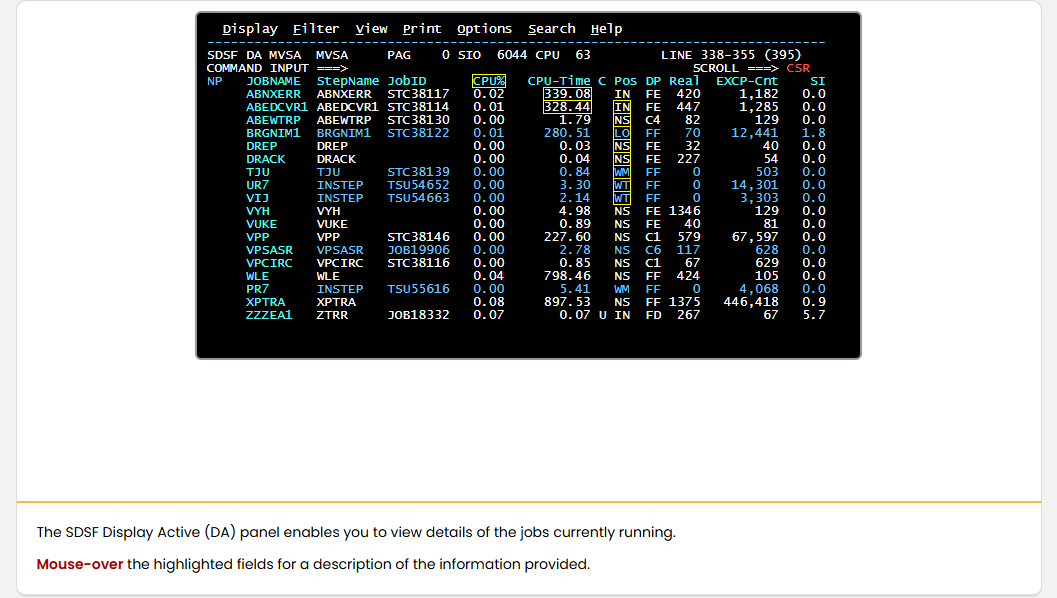Open the Filter menu
1057x598 pixels.
tap(315, 29)
